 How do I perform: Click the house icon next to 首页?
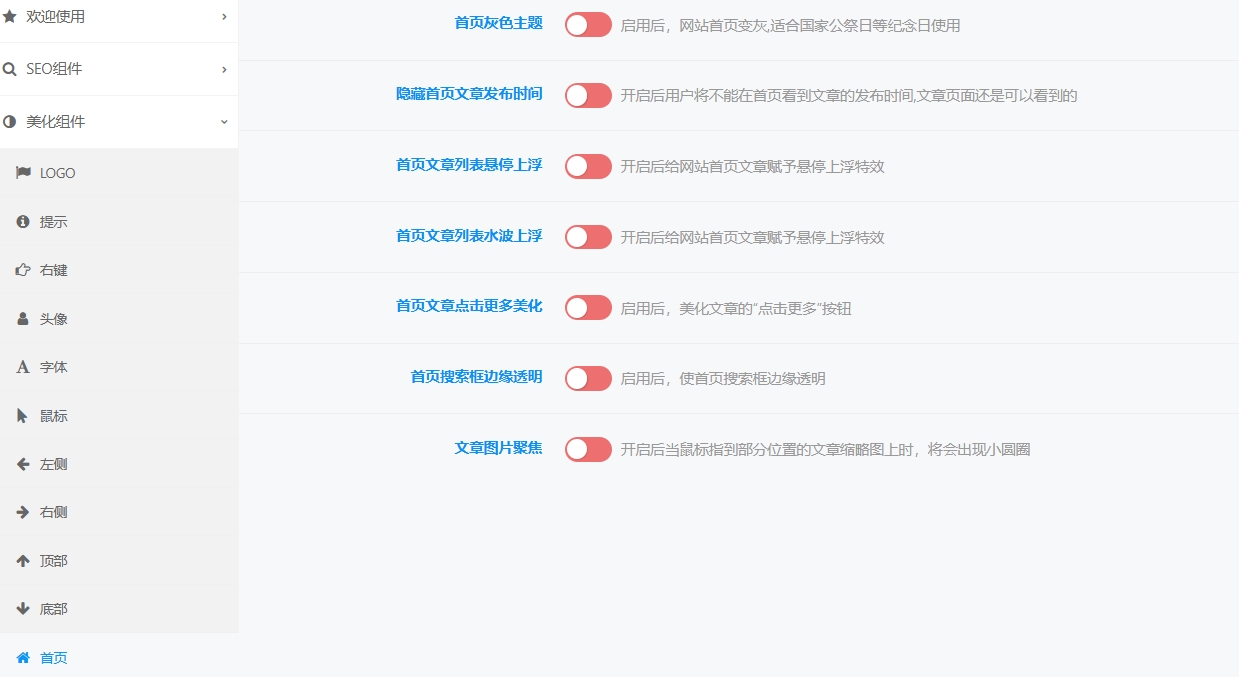pos(23,658)
